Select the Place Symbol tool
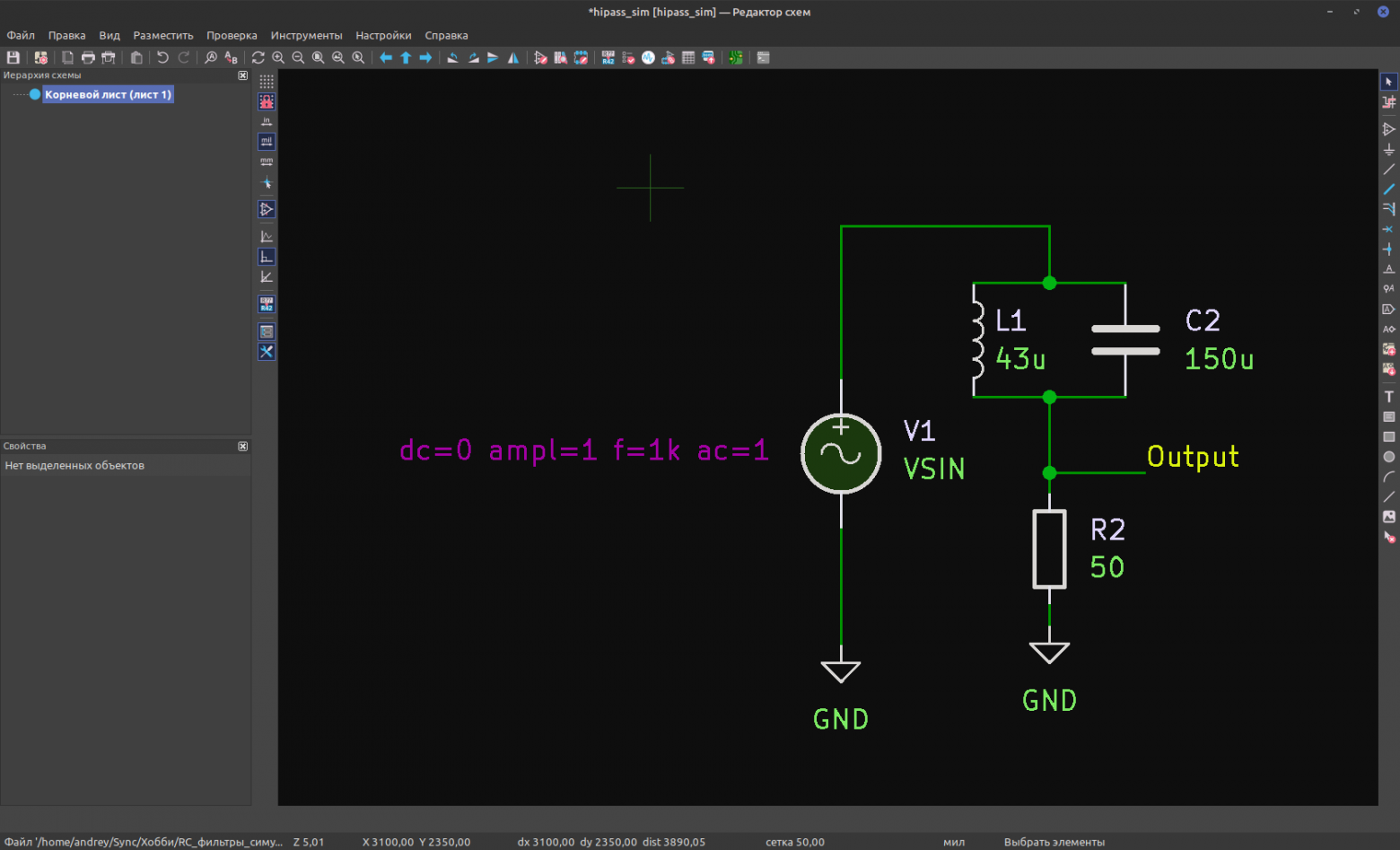This screenshot has width=1400, height=850. (1388, 129)
